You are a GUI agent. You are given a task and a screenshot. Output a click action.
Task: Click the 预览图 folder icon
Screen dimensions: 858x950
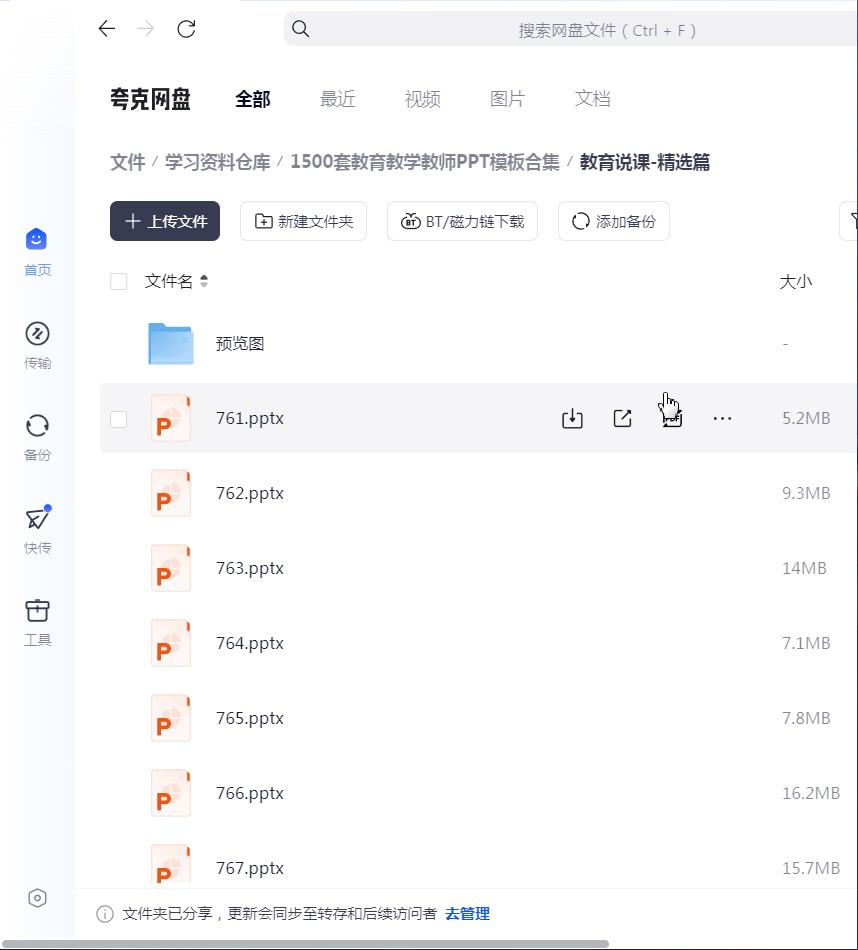click(x=171, y=344)
